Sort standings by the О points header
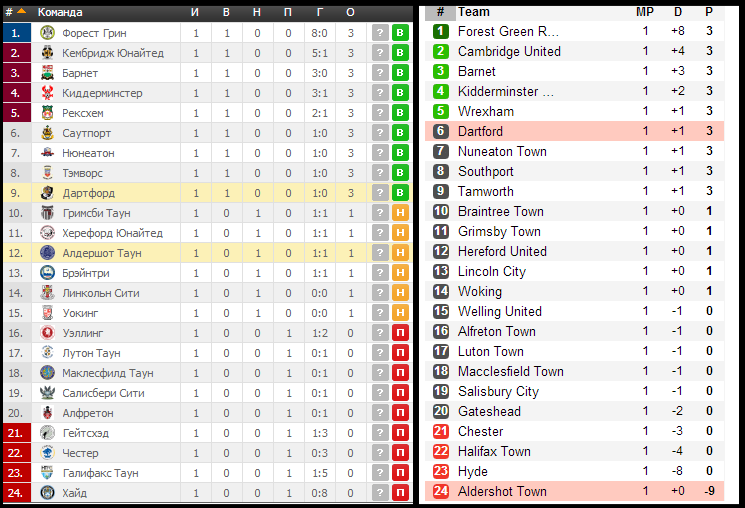This screenshot has height=508, width=745. (x=350, y=12)
